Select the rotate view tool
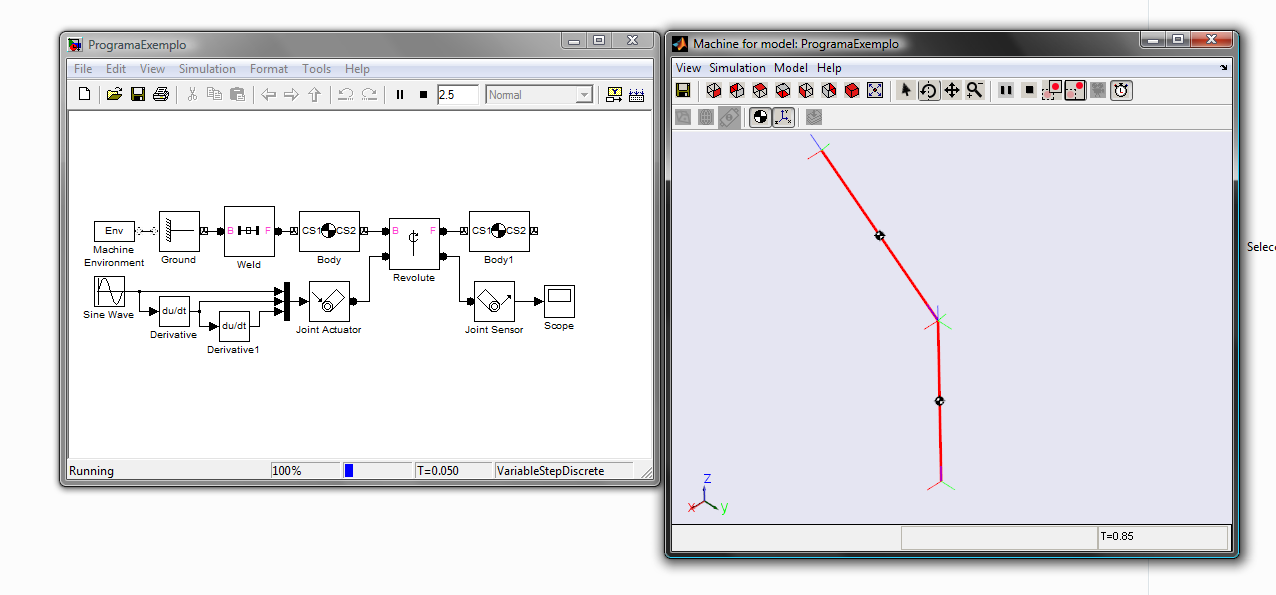The width and height of the screenshot is (1276, 595). tap(929, 91)
